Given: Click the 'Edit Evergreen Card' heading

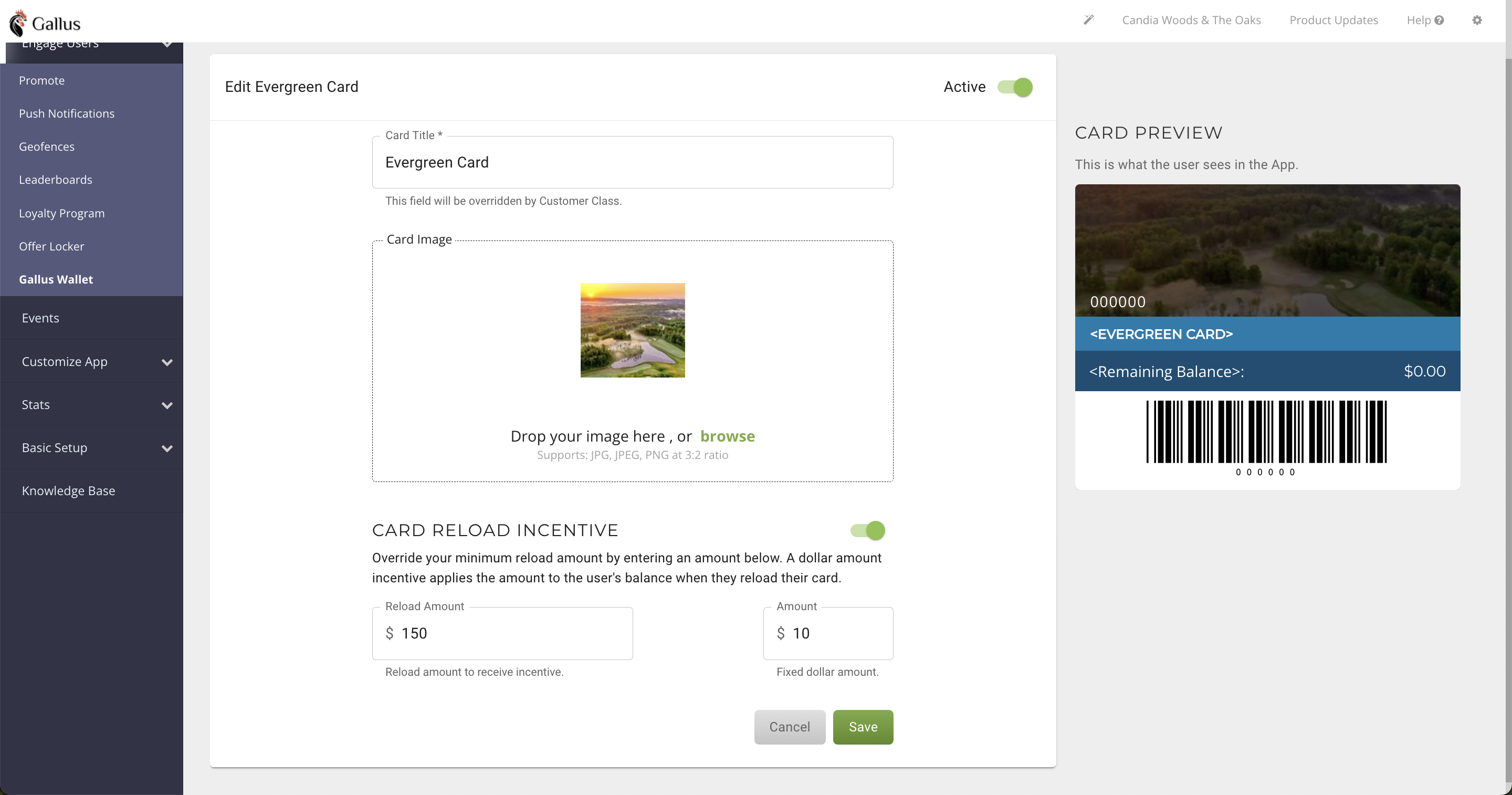Looking at the screenshot, I should [x=292, y=87].
